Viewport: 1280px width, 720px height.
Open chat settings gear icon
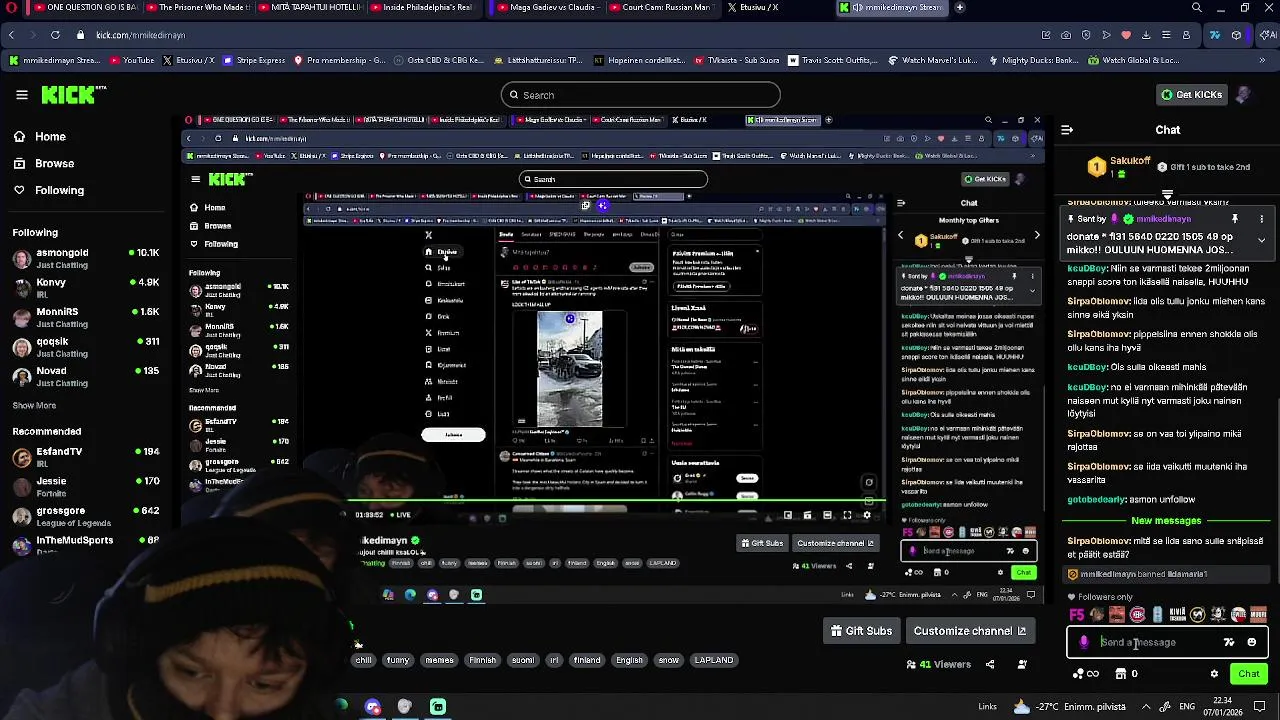tap(1214, 674)
